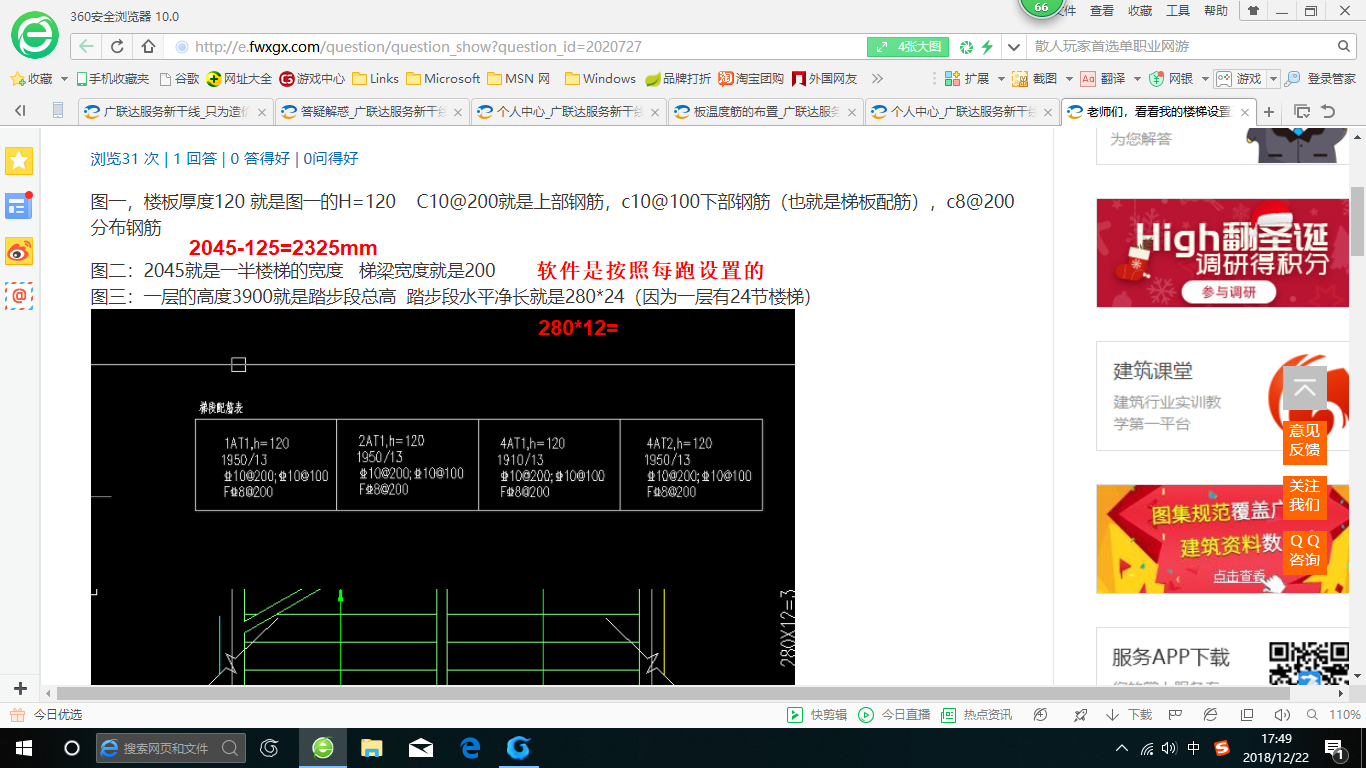Open the 游戏中心 bookmark

[312, 78]
